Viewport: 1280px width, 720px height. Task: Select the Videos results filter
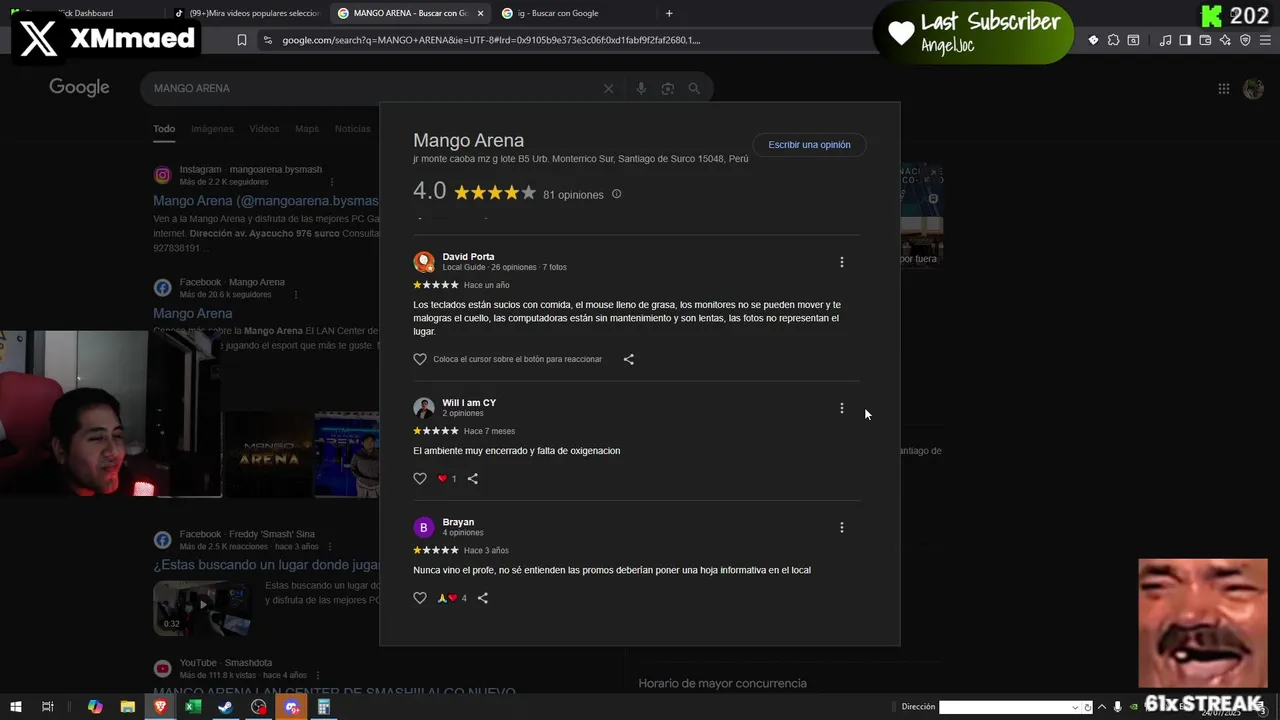(x=264, y=129)
